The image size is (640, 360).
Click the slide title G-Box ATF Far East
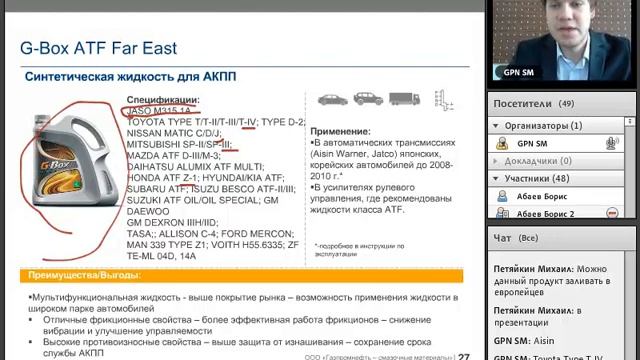click(98, 48)
